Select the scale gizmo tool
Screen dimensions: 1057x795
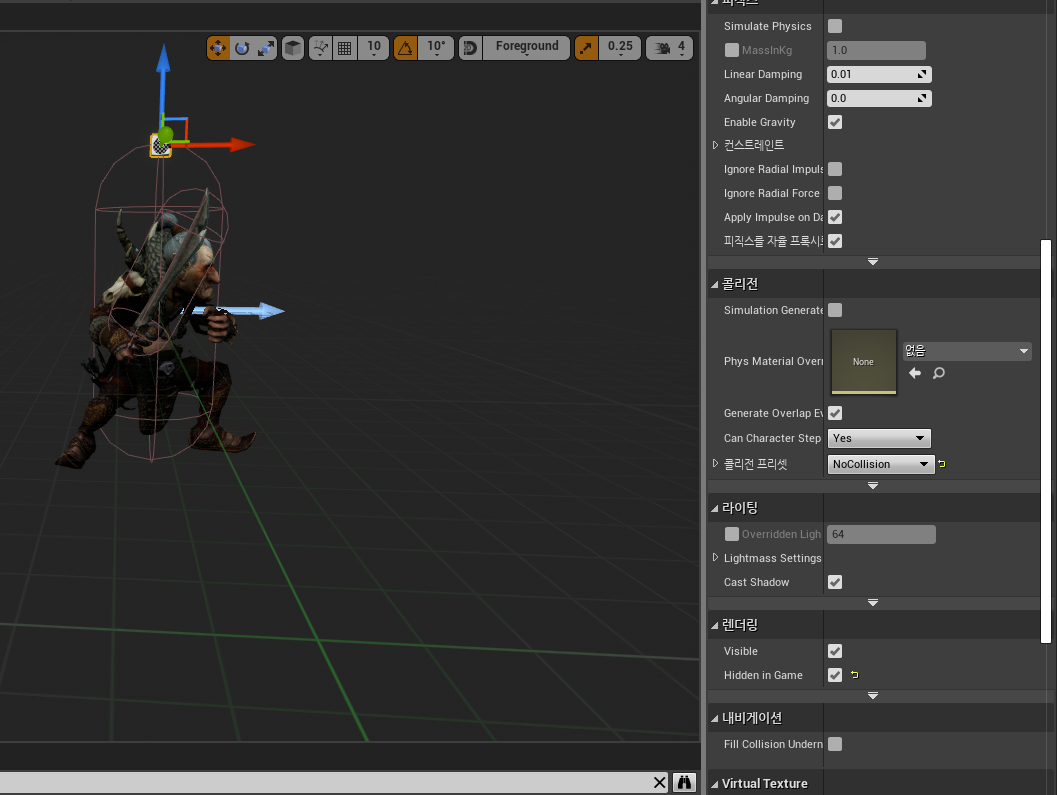point(266,48)
